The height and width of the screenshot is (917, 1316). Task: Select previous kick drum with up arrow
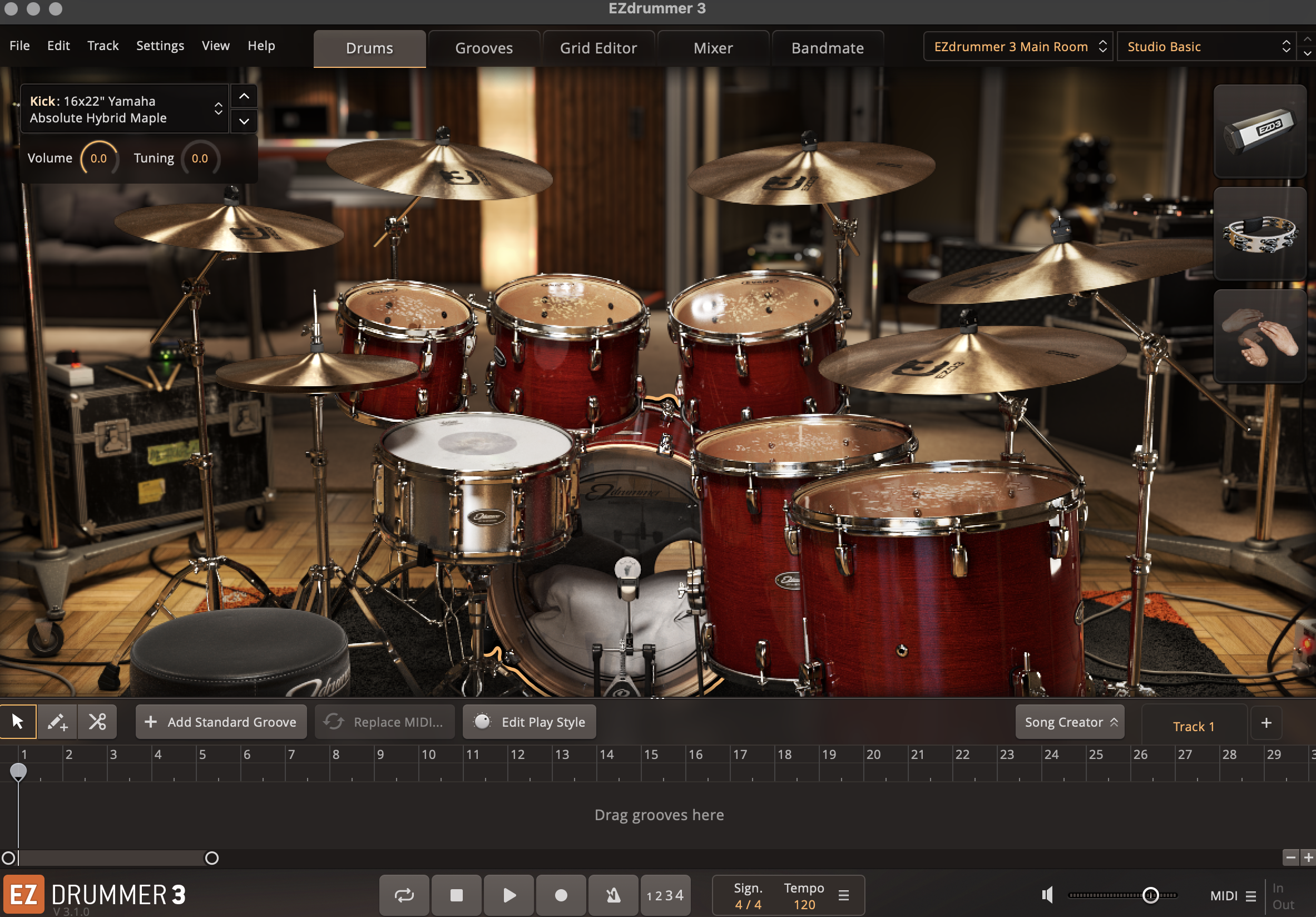point(244,96)
